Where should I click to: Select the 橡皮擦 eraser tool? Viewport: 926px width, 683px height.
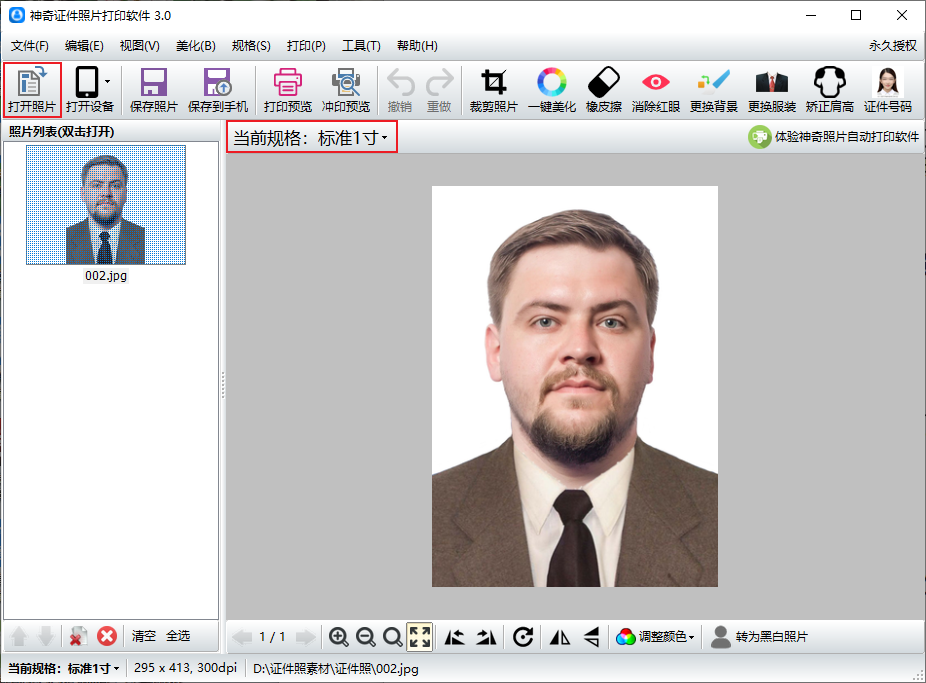click(x=604, y=90)
